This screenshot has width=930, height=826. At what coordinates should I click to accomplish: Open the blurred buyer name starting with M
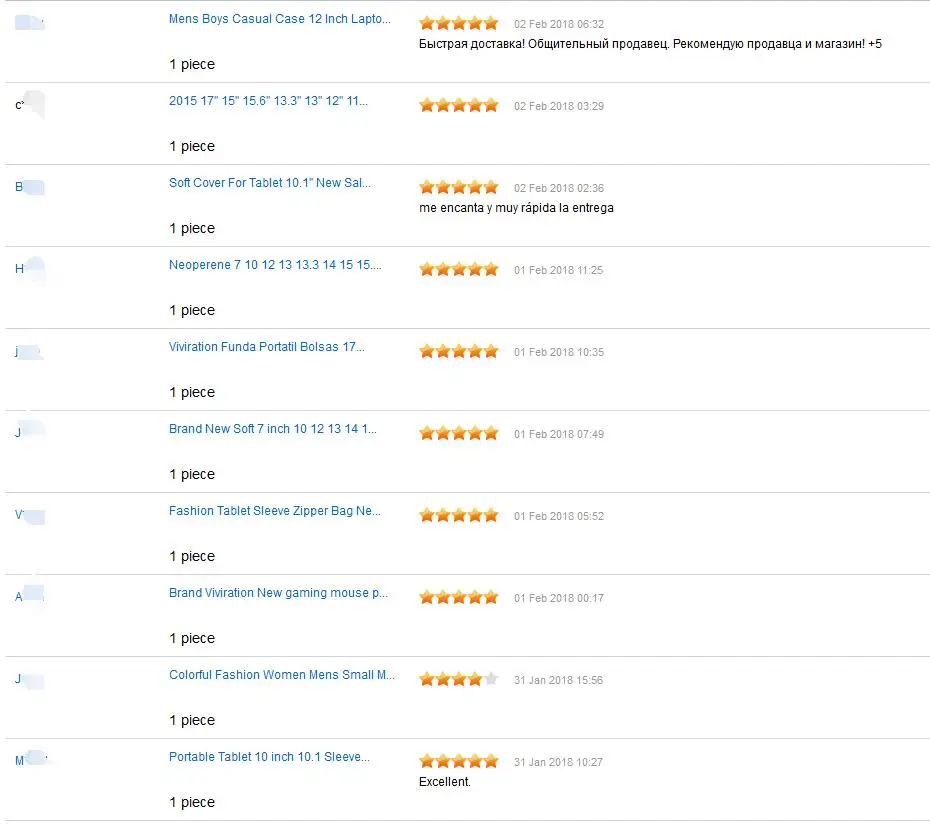(31, 760)
